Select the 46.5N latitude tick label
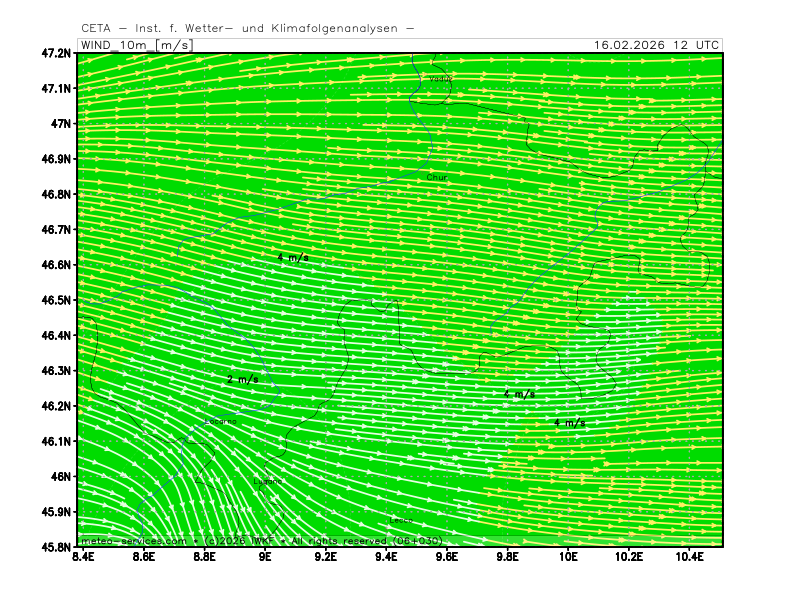800x600 pixels. (56, 300)
